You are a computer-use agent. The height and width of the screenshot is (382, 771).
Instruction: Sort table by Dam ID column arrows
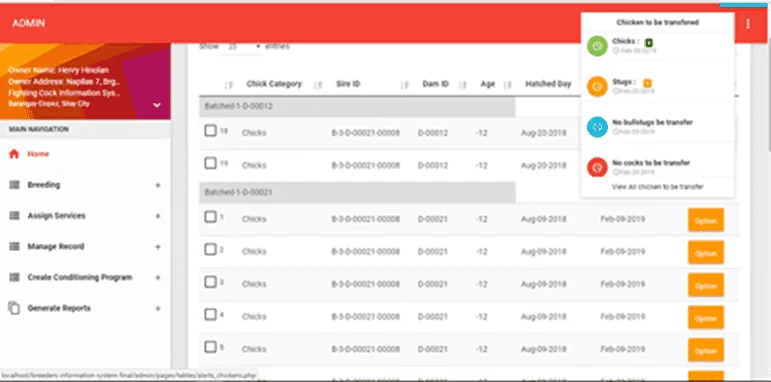(x=462, y=85)
